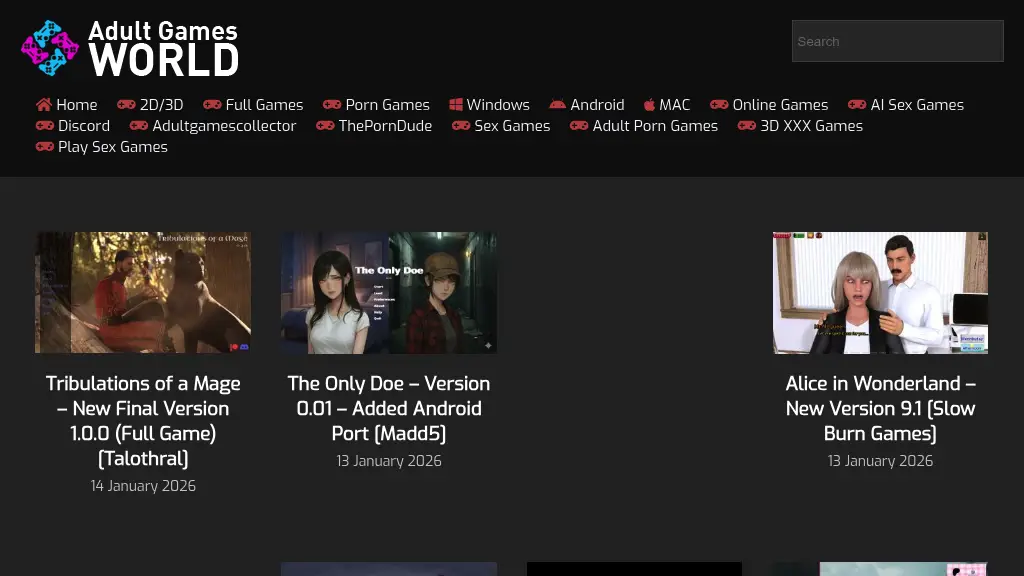1024x576 pixels.
Task: Open the Tribulations of a Mage post title
Action: click(x=143, y=421)
